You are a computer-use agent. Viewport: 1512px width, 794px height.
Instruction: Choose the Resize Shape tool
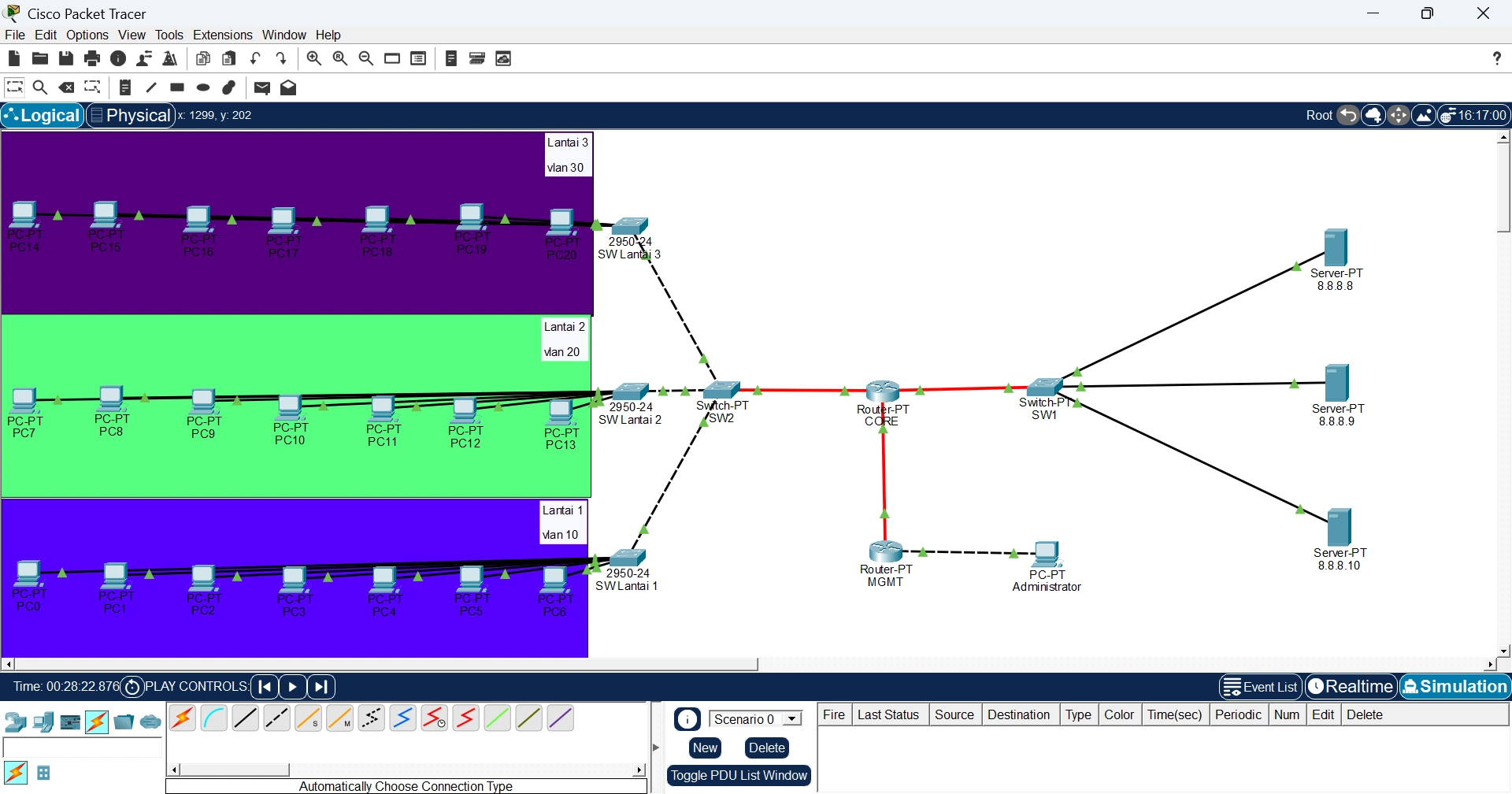tap(93, 87)
